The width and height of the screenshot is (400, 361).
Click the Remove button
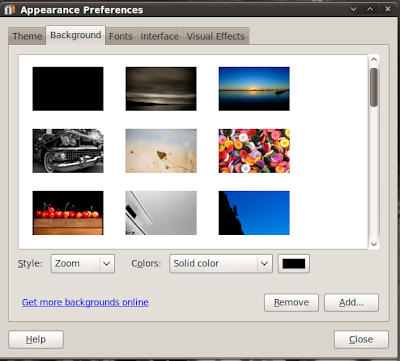291,302
